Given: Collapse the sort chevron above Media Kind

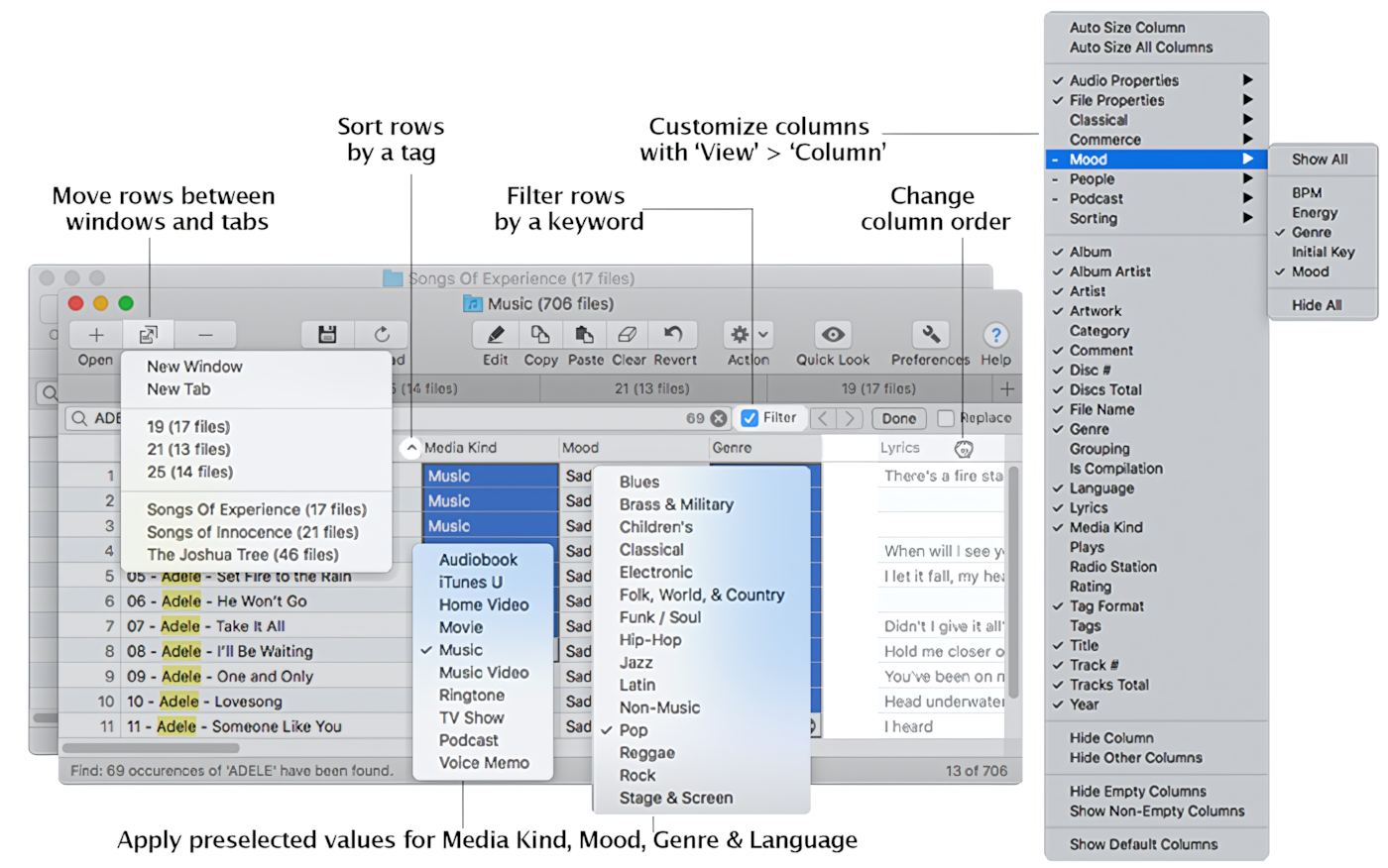Looking at the screenshot, I should point(411,448).
